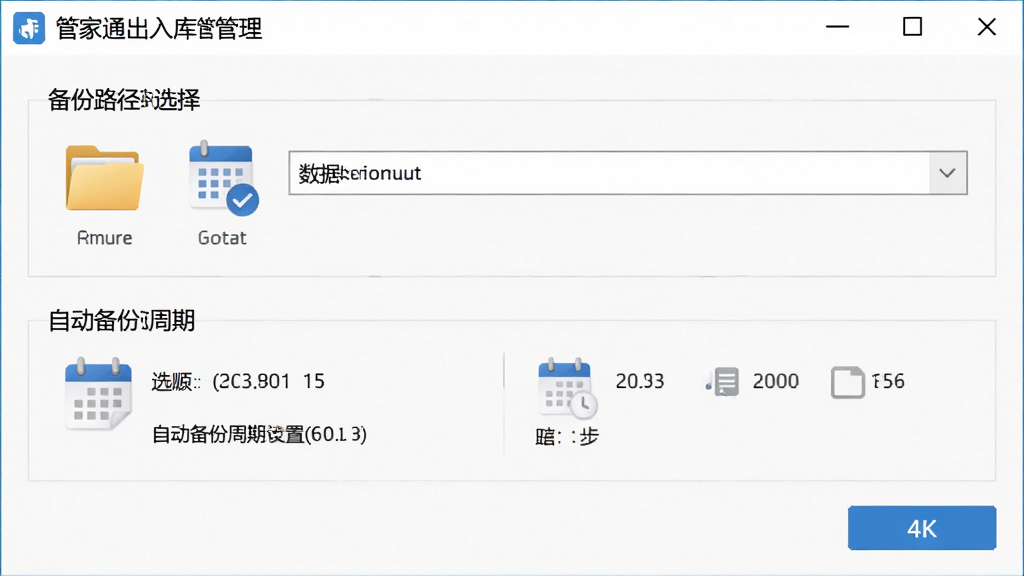Click the blue 4K button
Viewport: 1024px width, 576px height.
pos(921,528)
